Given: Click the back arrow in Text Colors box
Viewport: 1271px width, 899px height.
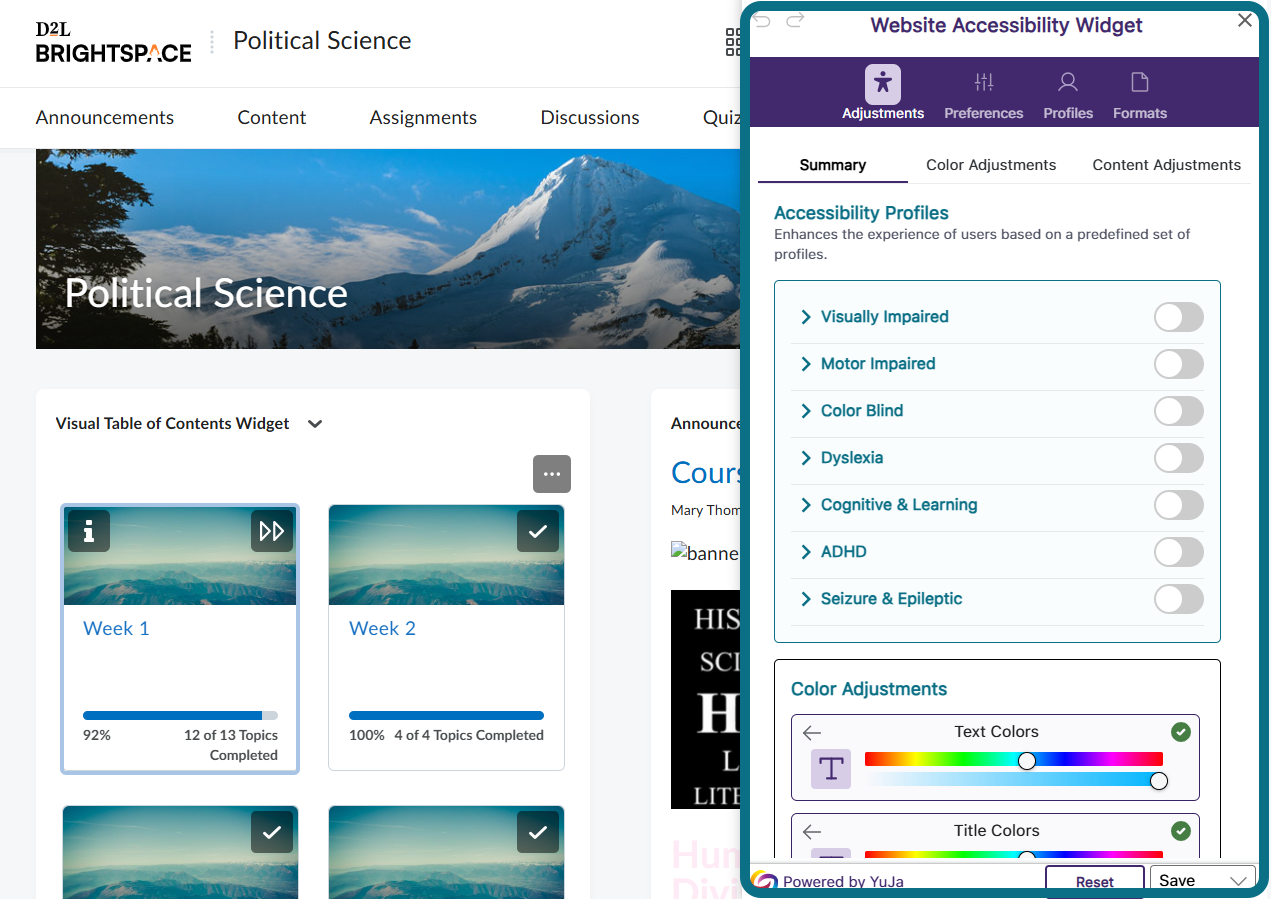Looking at the screenshot, I should [x=812, y=733].
